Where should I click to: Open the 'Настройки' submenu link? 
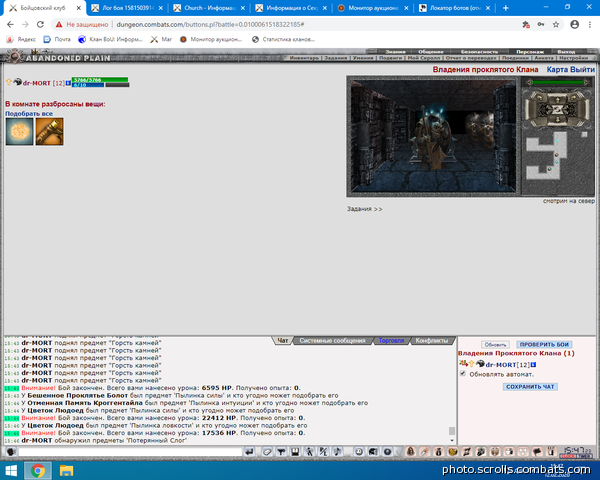click(574, 58)
